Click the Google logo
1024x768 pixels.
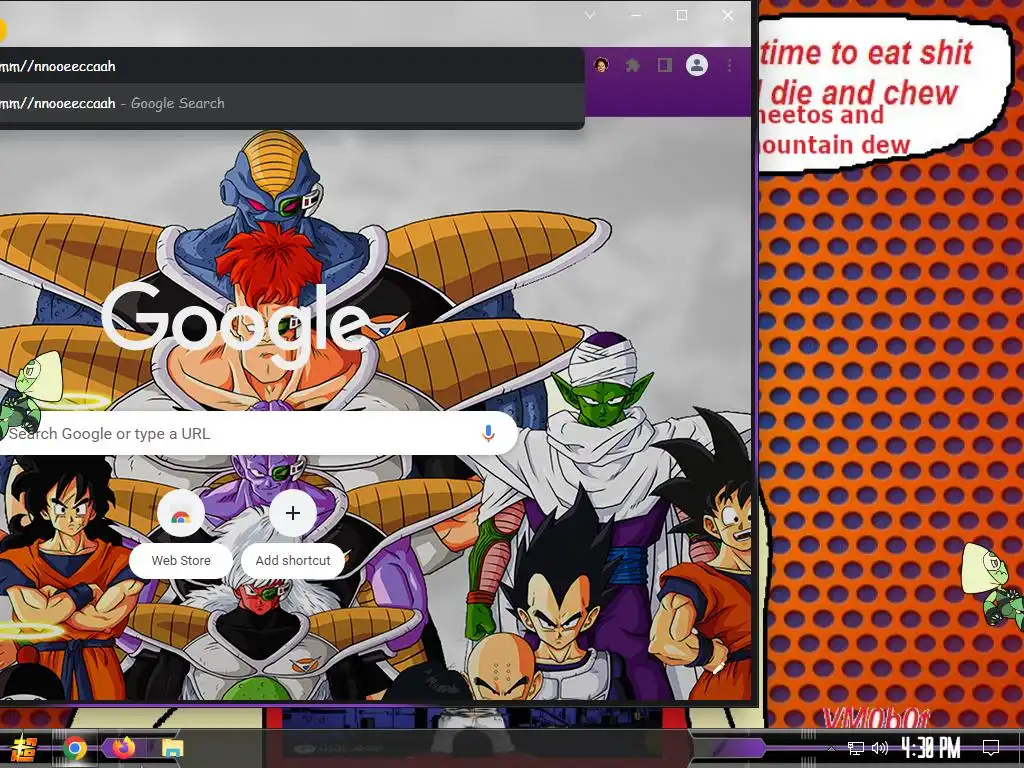[235, 325]
